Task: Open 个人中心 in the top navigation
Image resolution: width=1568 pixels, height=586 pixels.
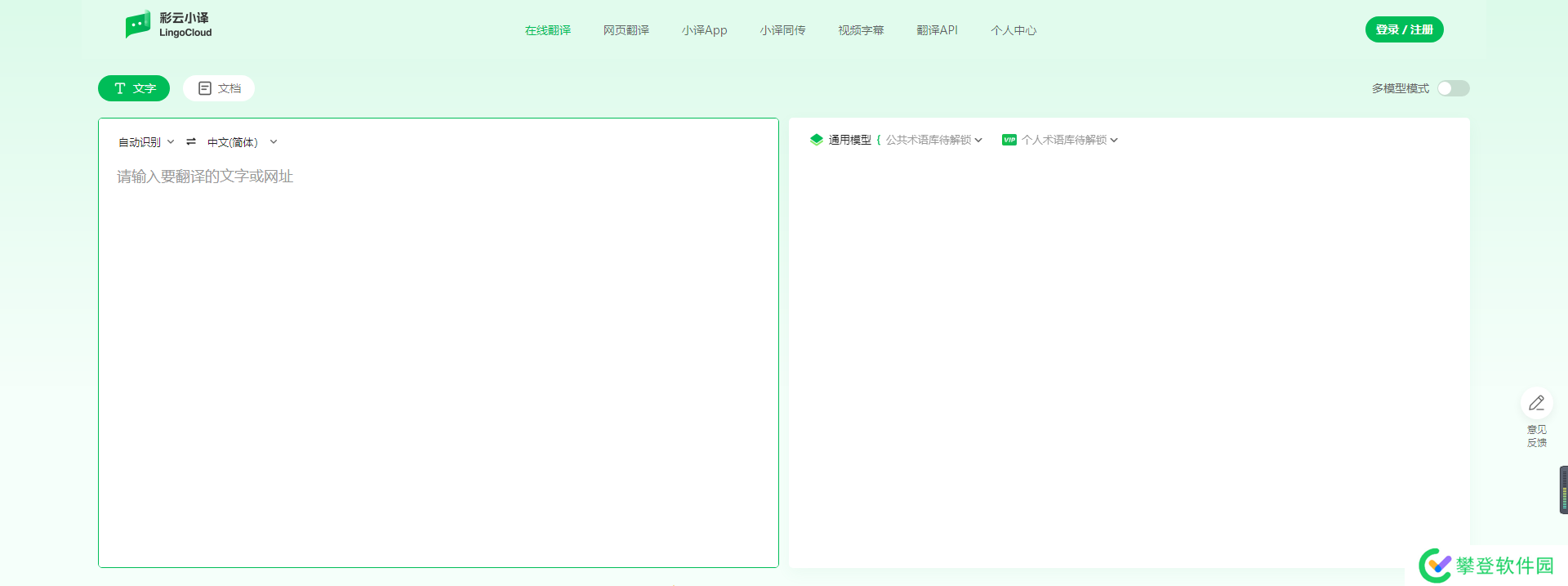Action: [x=1013, y=30]
